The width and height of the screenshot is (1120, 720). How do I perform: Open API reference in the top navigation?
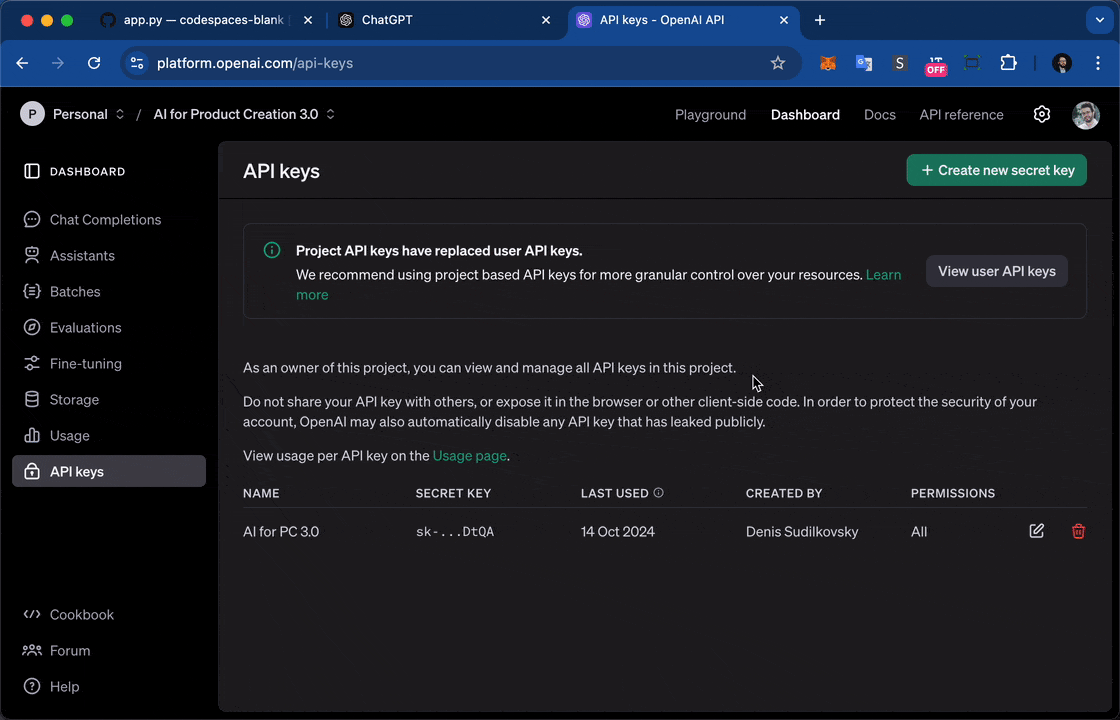tap(961, 114)
